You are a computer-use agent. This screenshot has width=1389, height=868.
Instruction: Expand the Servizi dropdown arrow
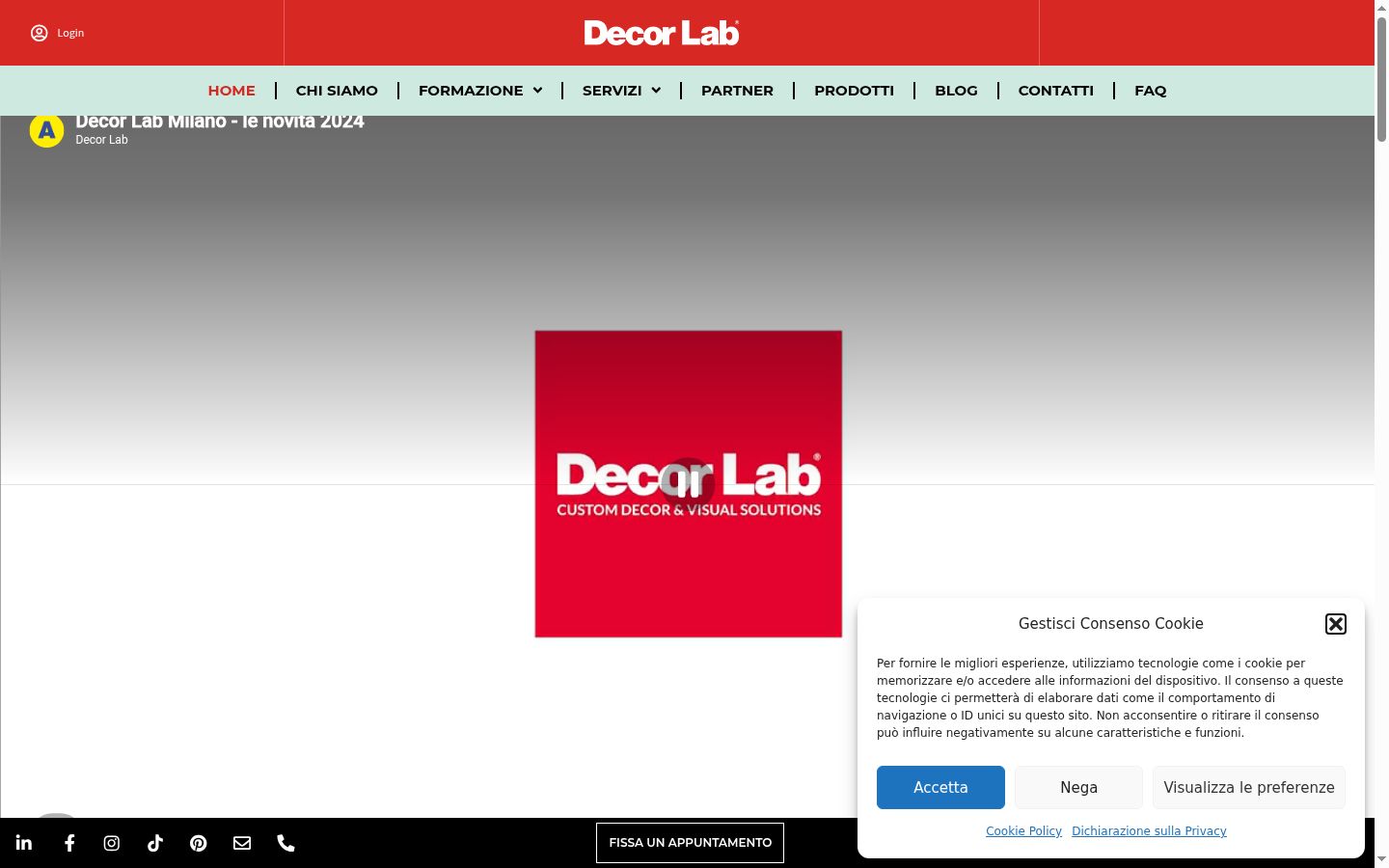656,91
